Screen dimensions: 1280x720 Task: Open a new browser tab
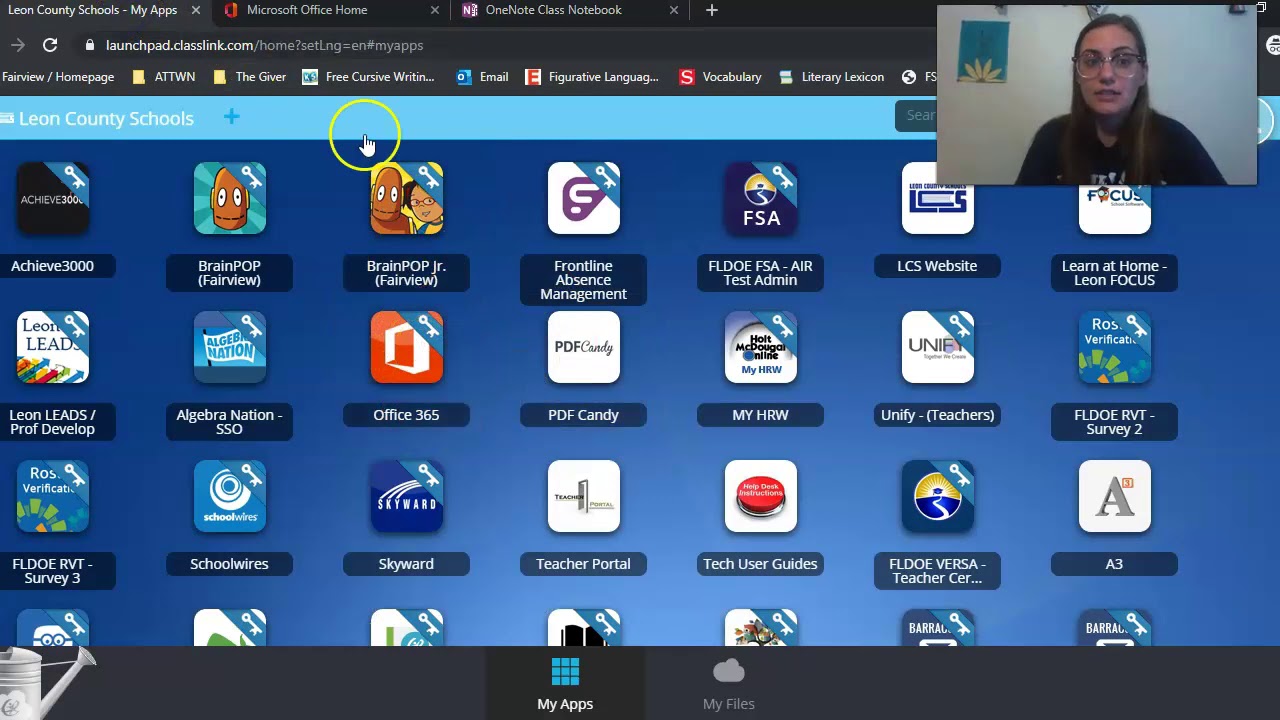coord(711,10)
